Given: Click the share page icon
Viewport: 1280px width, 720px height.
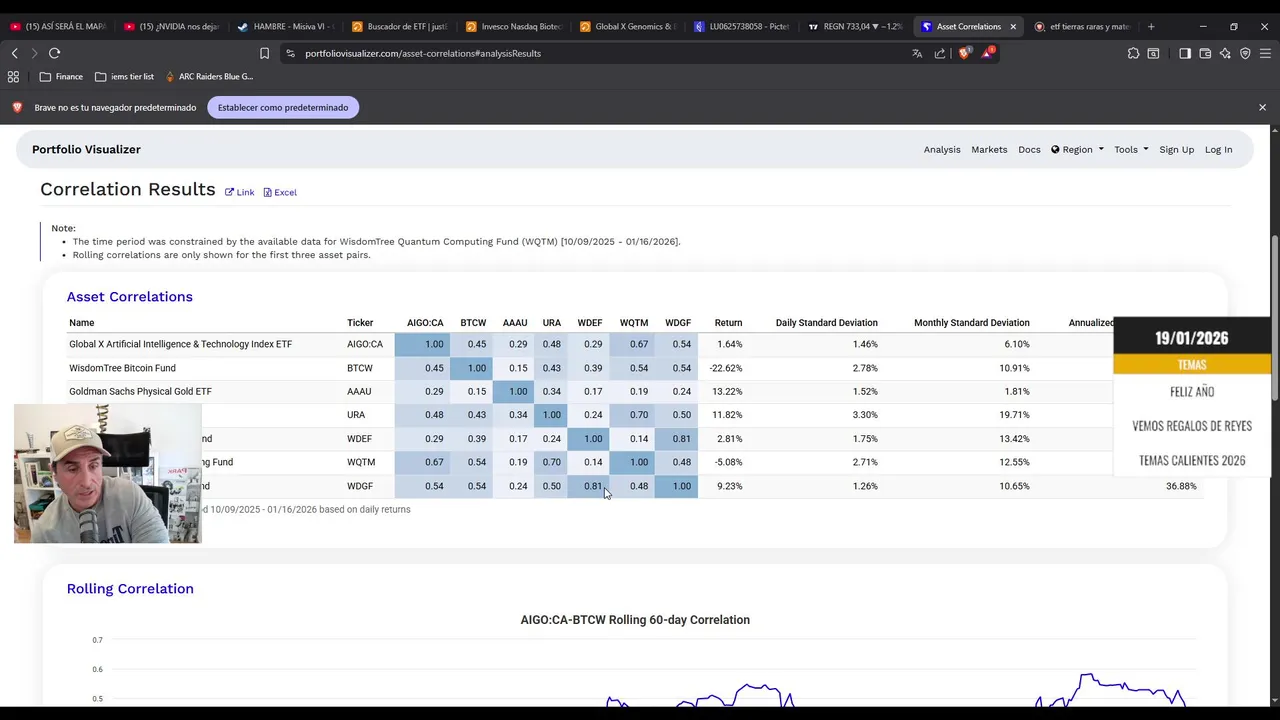Looking at the screenshot, I should (940, 53).
